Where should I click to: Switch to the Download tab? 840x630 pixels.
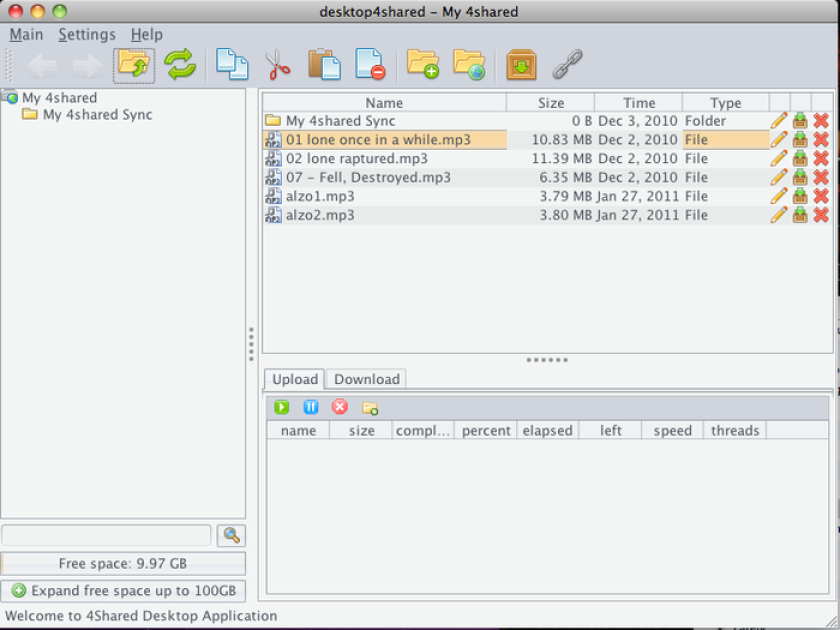click(x=366, y=379)
